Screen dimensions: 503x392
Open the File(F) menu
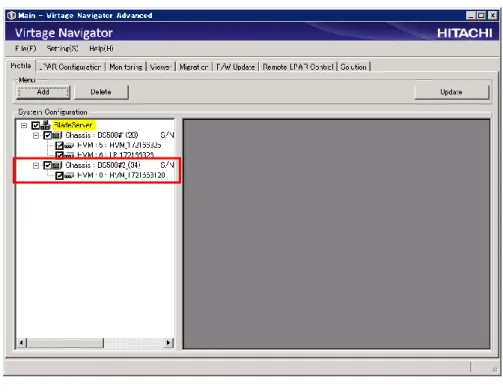pyautogui.click(x=25, y=49)
